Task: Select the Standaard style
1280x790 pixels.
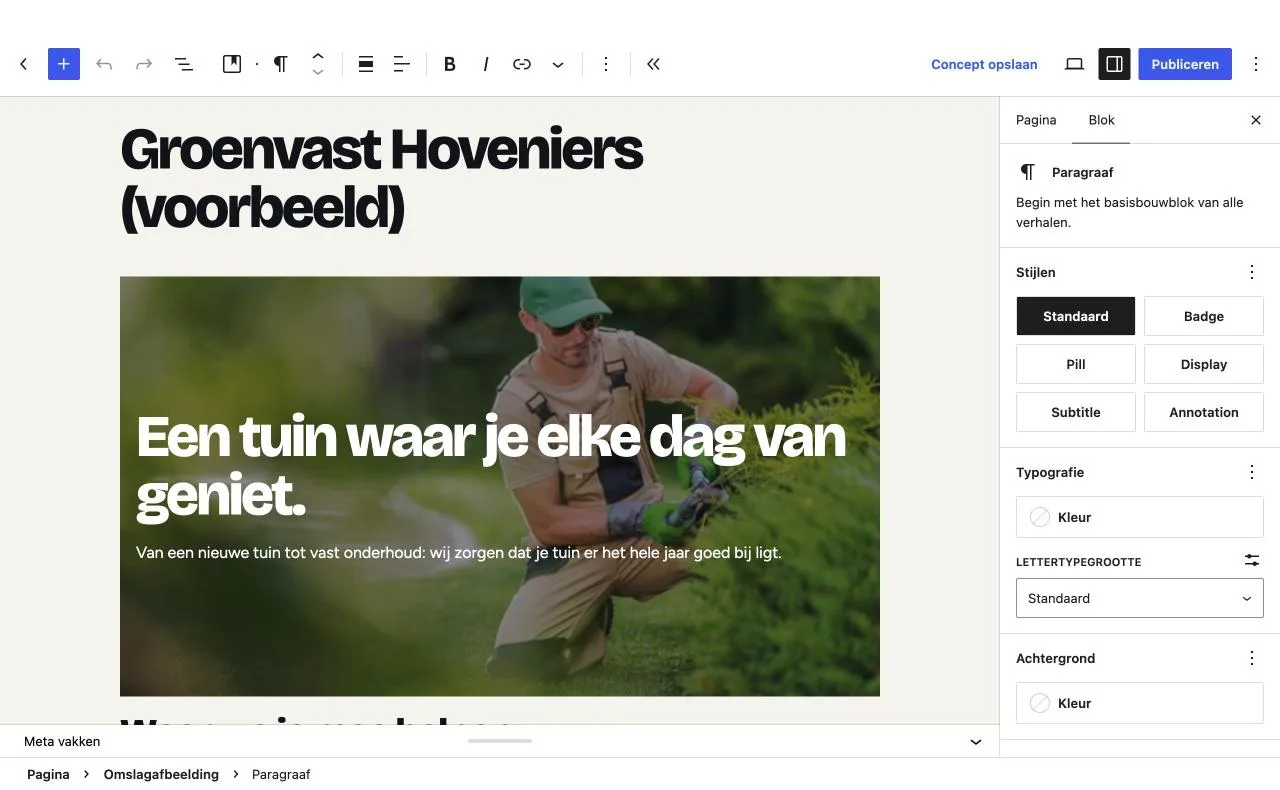Action: pos(1076,316)
